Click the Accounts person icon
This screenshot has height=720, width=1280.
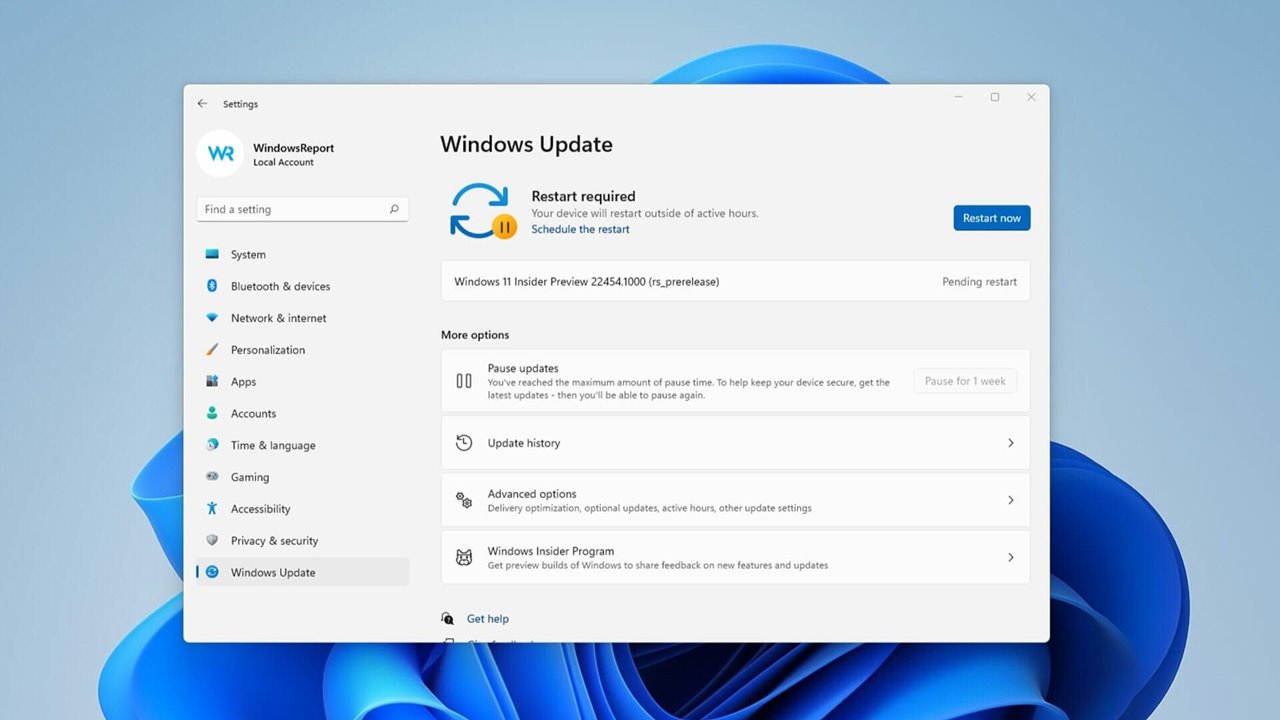(211, 413)
